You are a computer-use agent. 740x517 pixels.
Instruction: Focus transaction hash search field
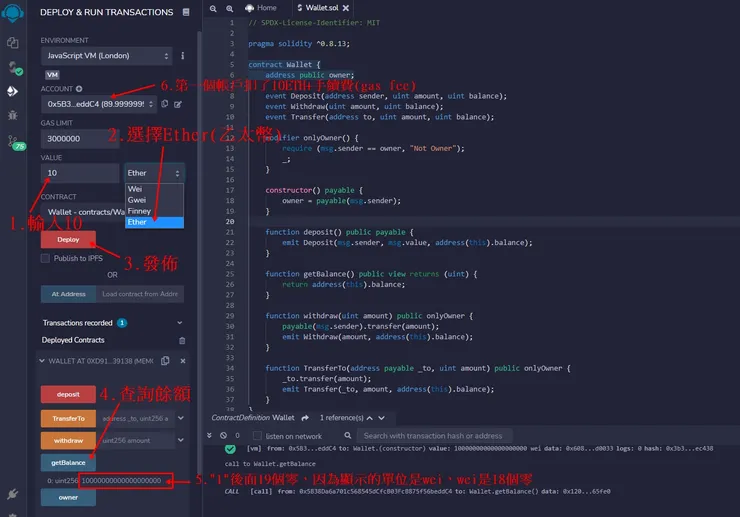[434, 436]
